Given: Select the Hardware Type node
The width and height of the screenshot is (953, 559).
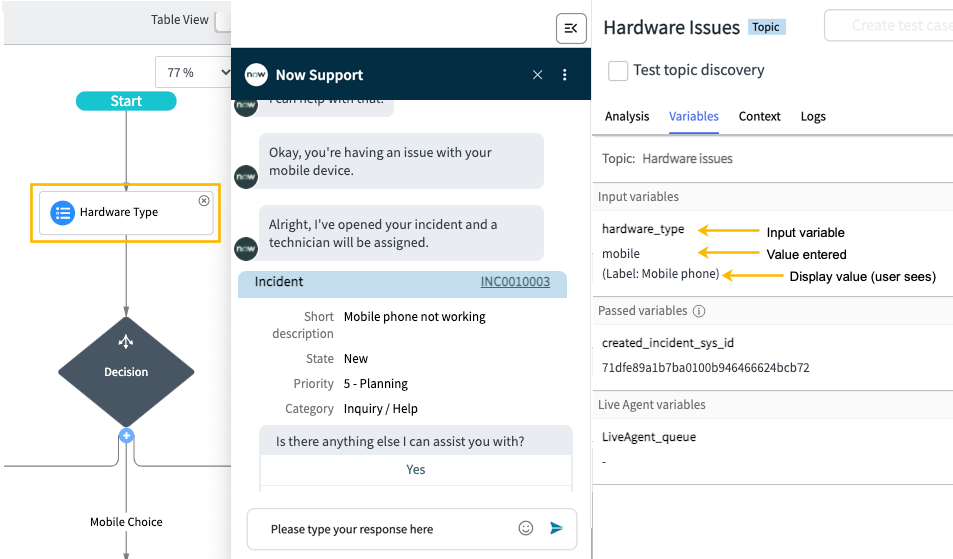Looking at the screenshot, I should tap(126, 213).
